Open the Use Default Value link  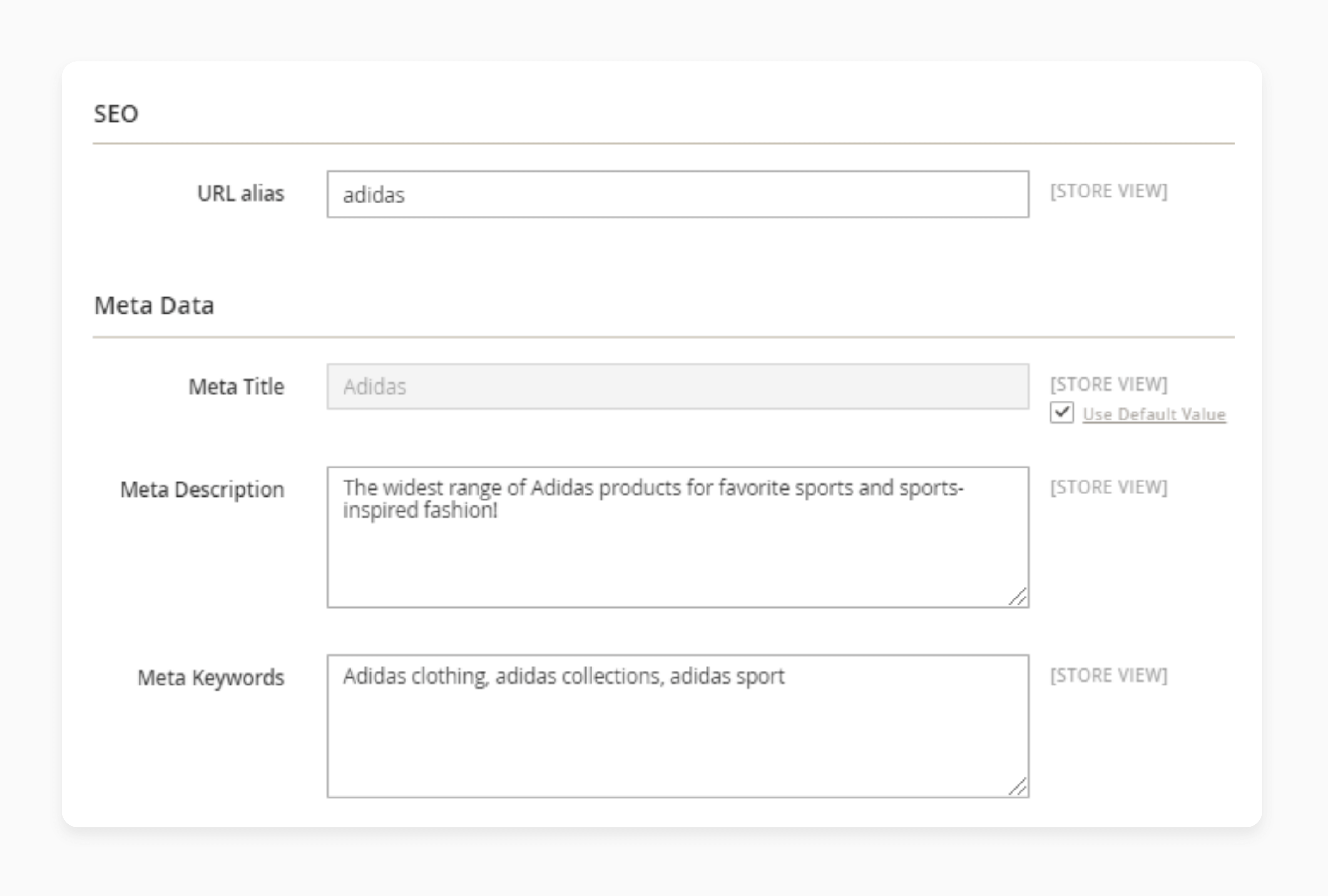1154,414
